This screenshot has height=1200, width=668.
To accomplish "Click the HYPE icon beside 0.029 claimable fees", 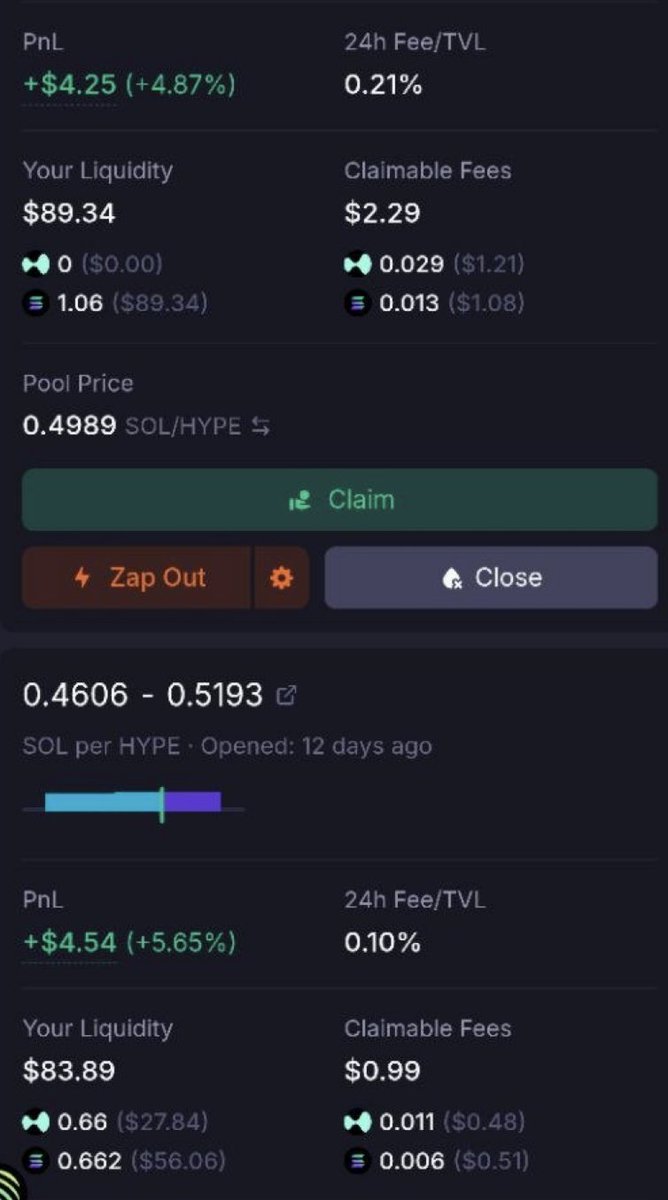I will pyautogui.click(x=357, y=264).
